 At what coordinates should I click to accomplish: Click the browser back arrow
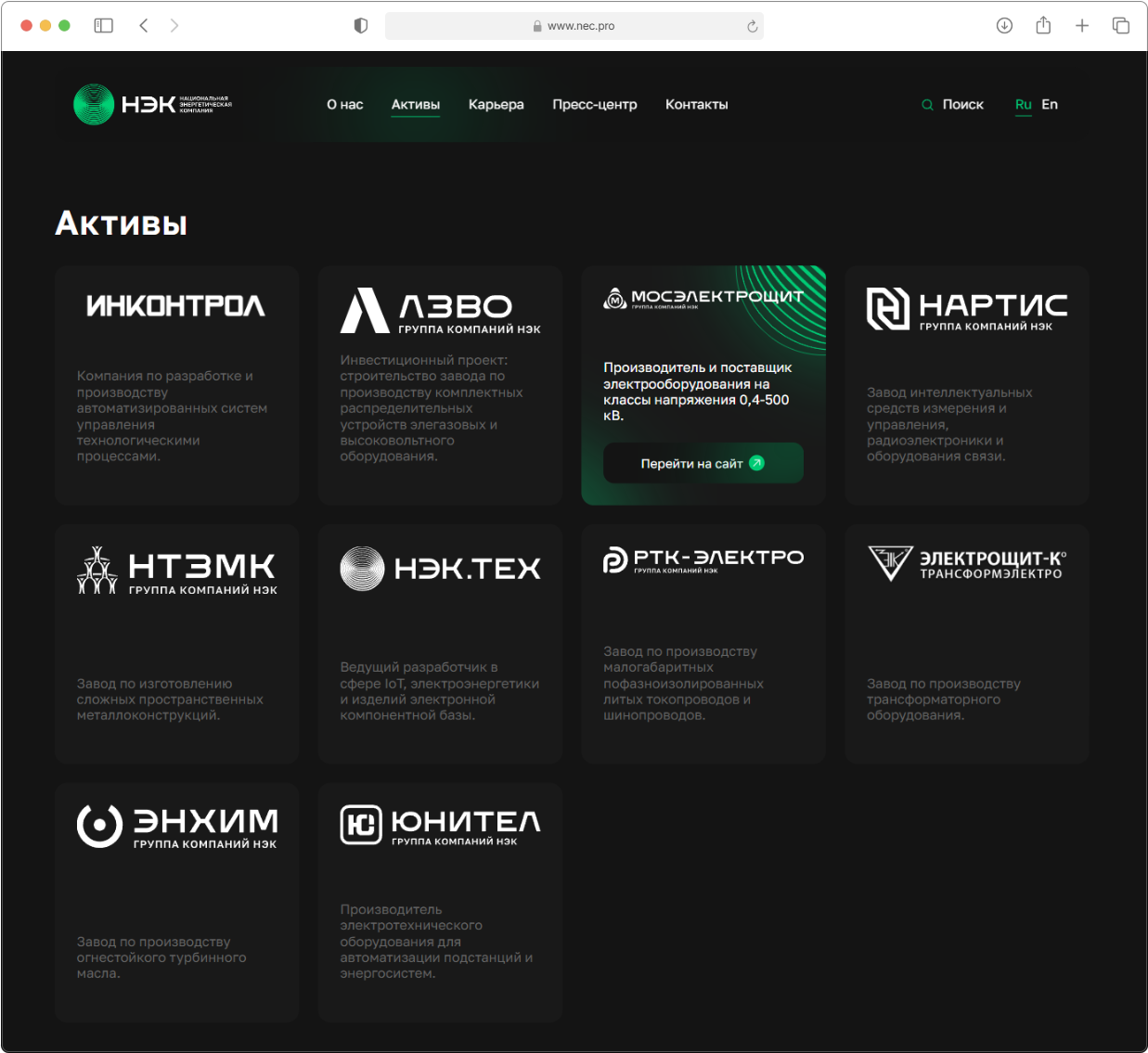coord(144,26)
